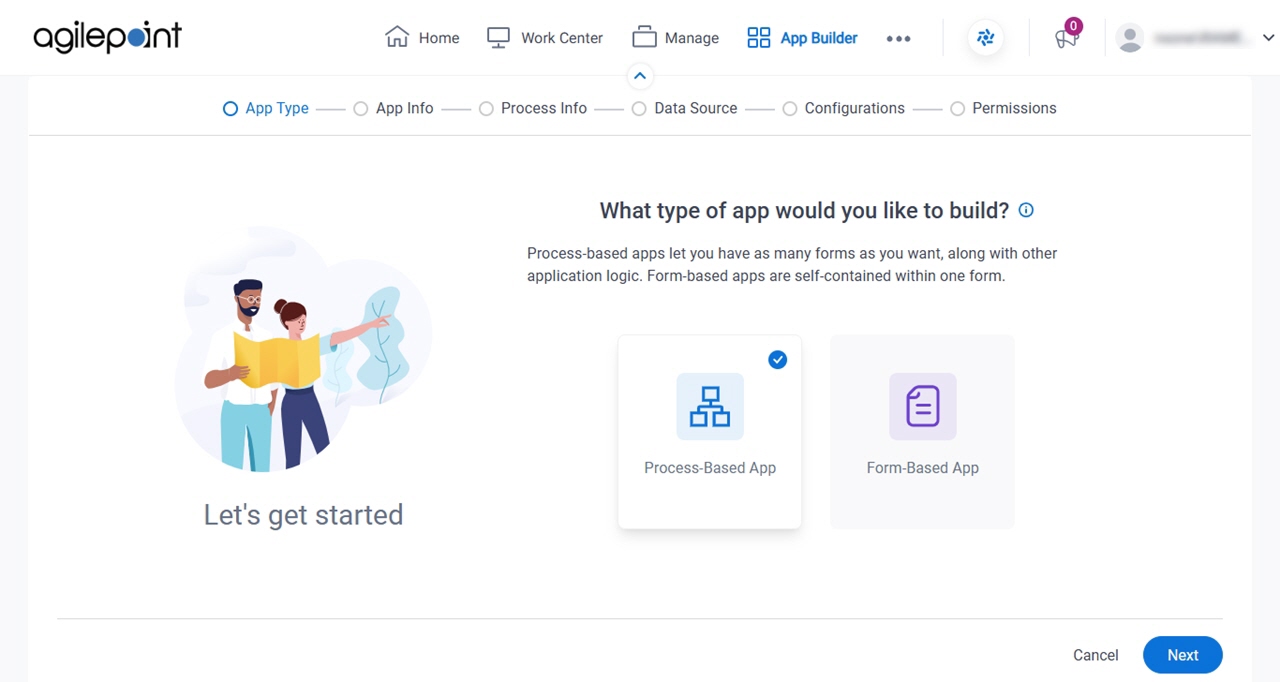The image size is (1280, 682).
Task: Open the Manage menu label
Action: click(x=692, y=38)
